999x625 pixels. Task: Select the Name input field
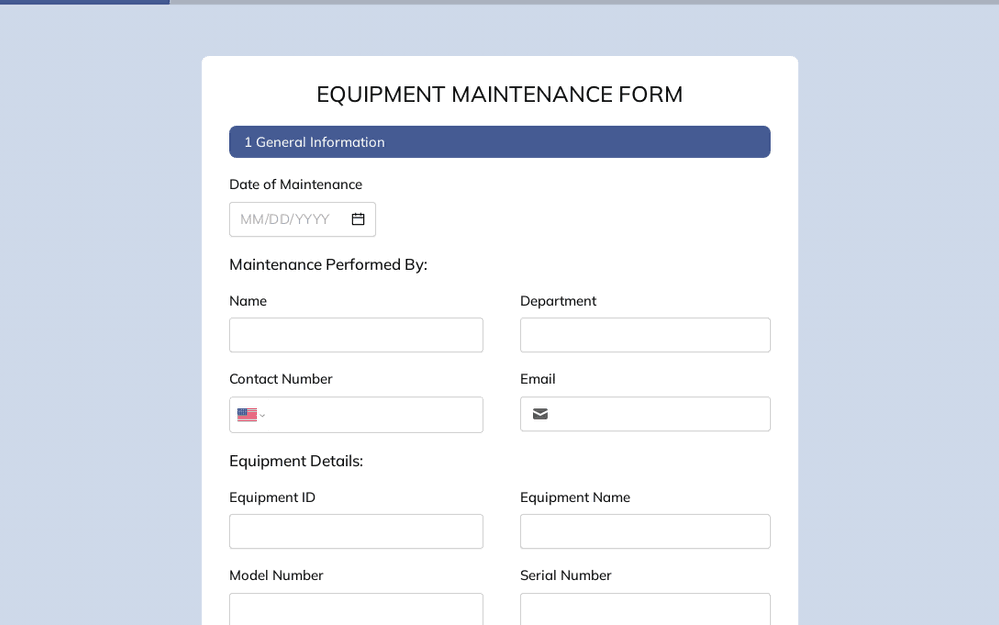click(x=356, y=335)
